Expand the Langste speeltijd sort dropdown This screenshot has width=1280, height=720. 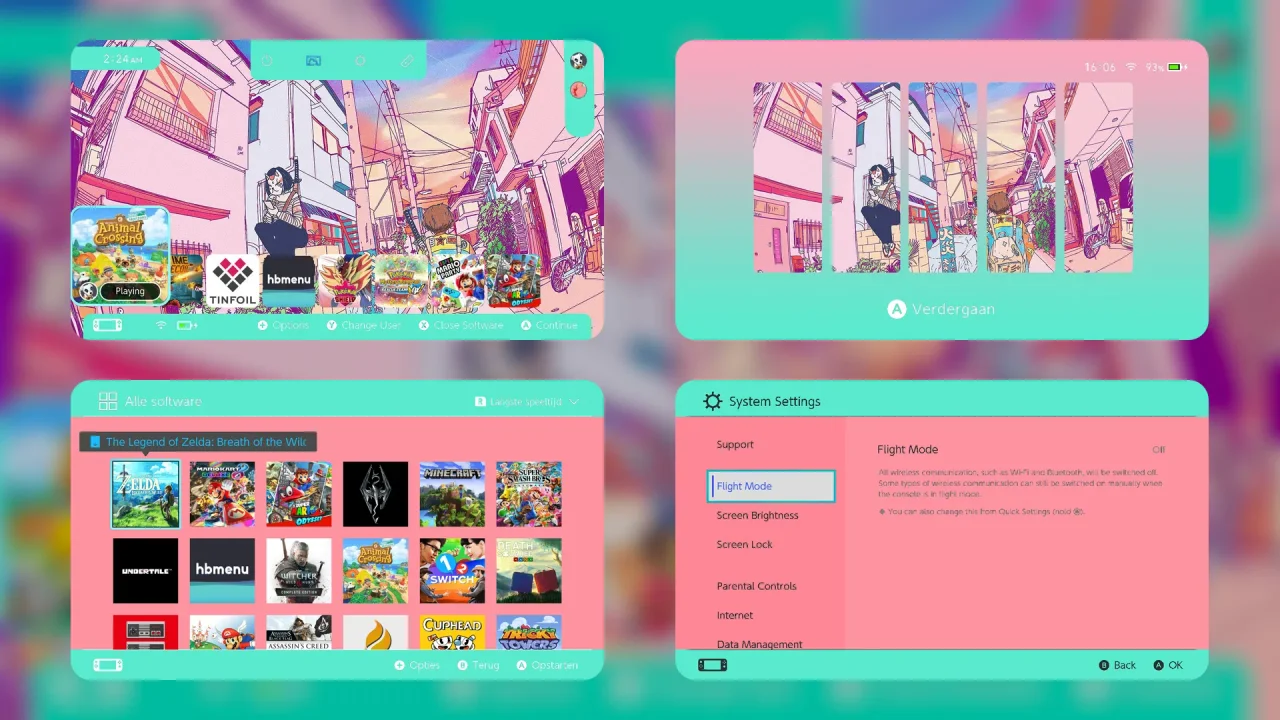click(x=526, y=402)
